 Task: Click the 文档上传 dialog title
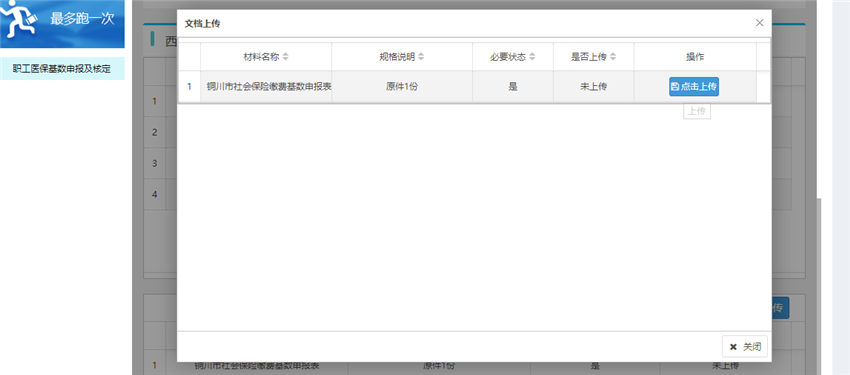click(202, 23)
